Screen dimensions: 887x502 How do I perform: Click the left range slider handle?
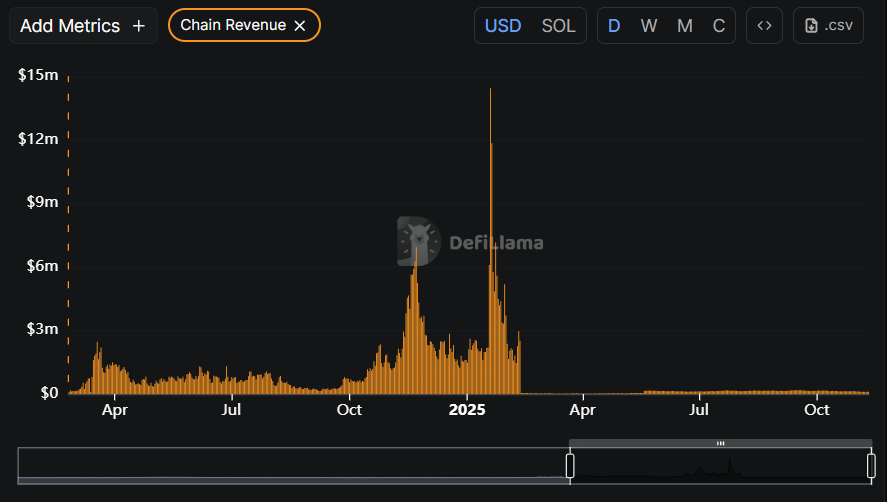570,466
